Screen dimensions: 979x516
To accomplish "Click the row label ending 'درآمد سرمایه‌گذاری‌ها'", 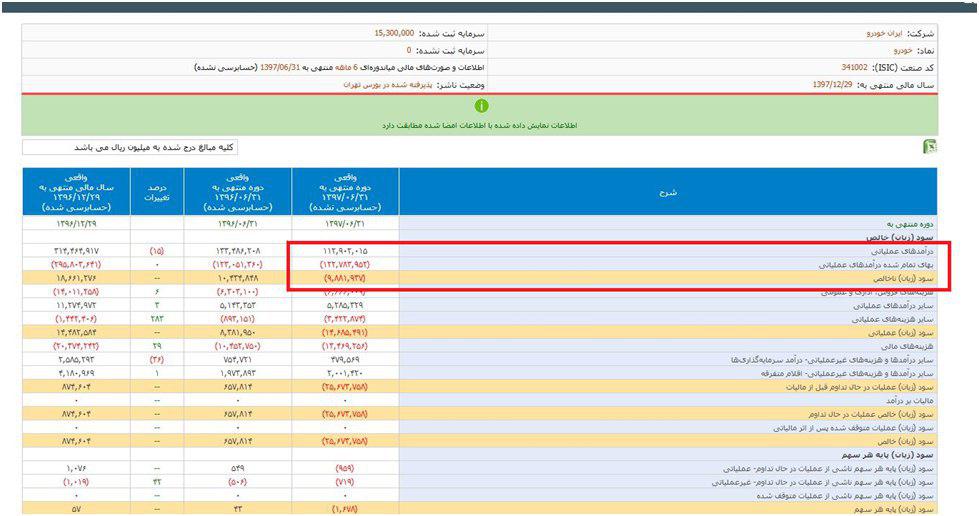I will [832, 360].
